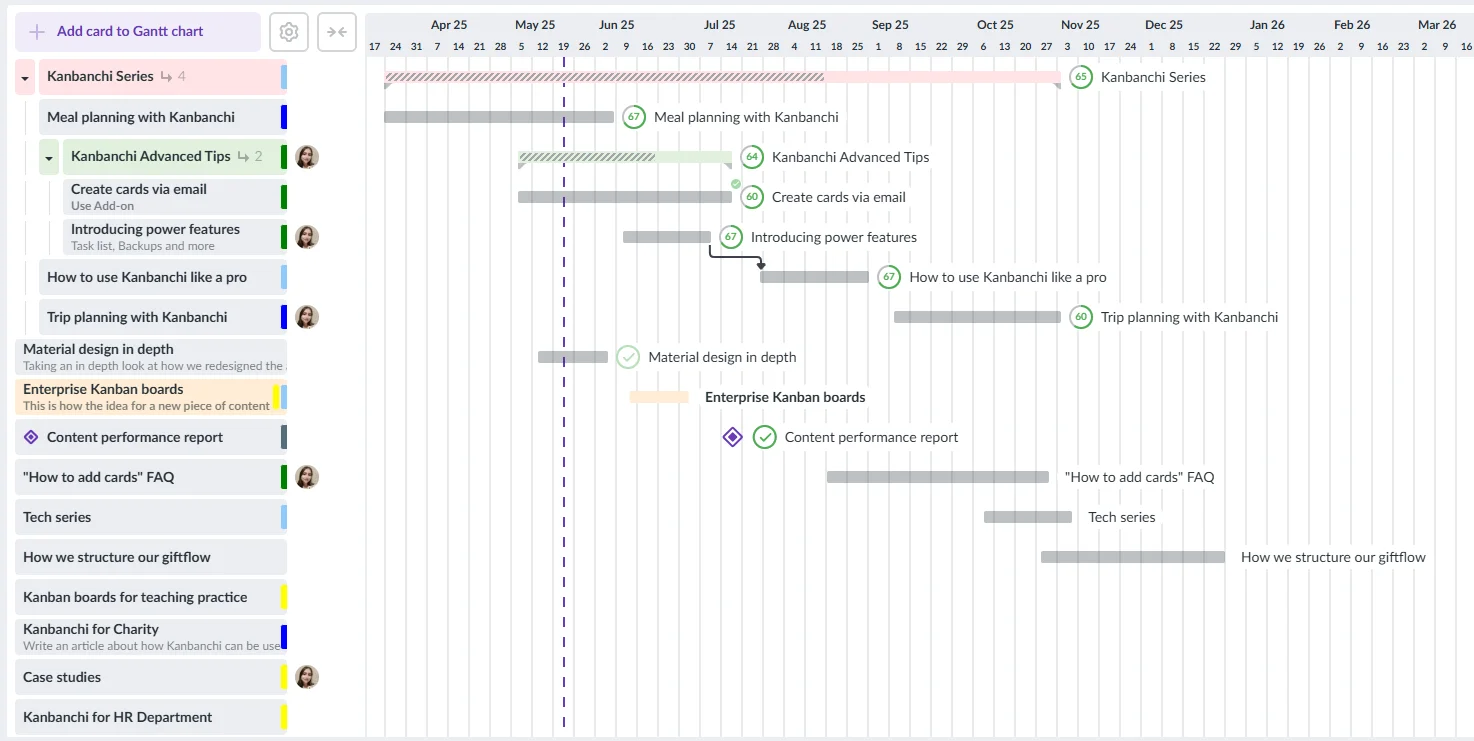Select Trip planning with Kanbanchi card
This screenshot has width=1474, height=741.
tap(163, 317)
